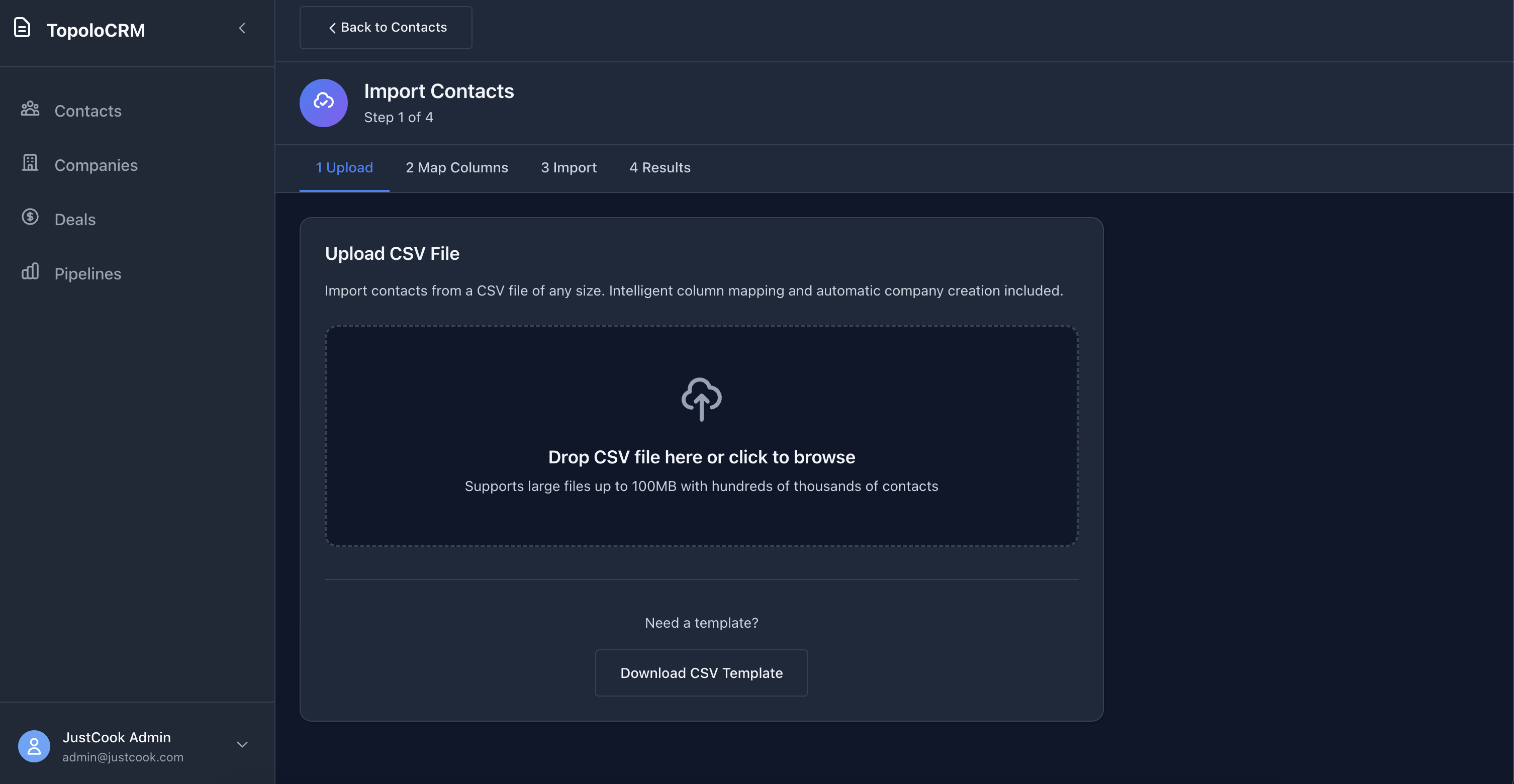Click the TopoloCRM document logo icon

(x=22, y=28)
